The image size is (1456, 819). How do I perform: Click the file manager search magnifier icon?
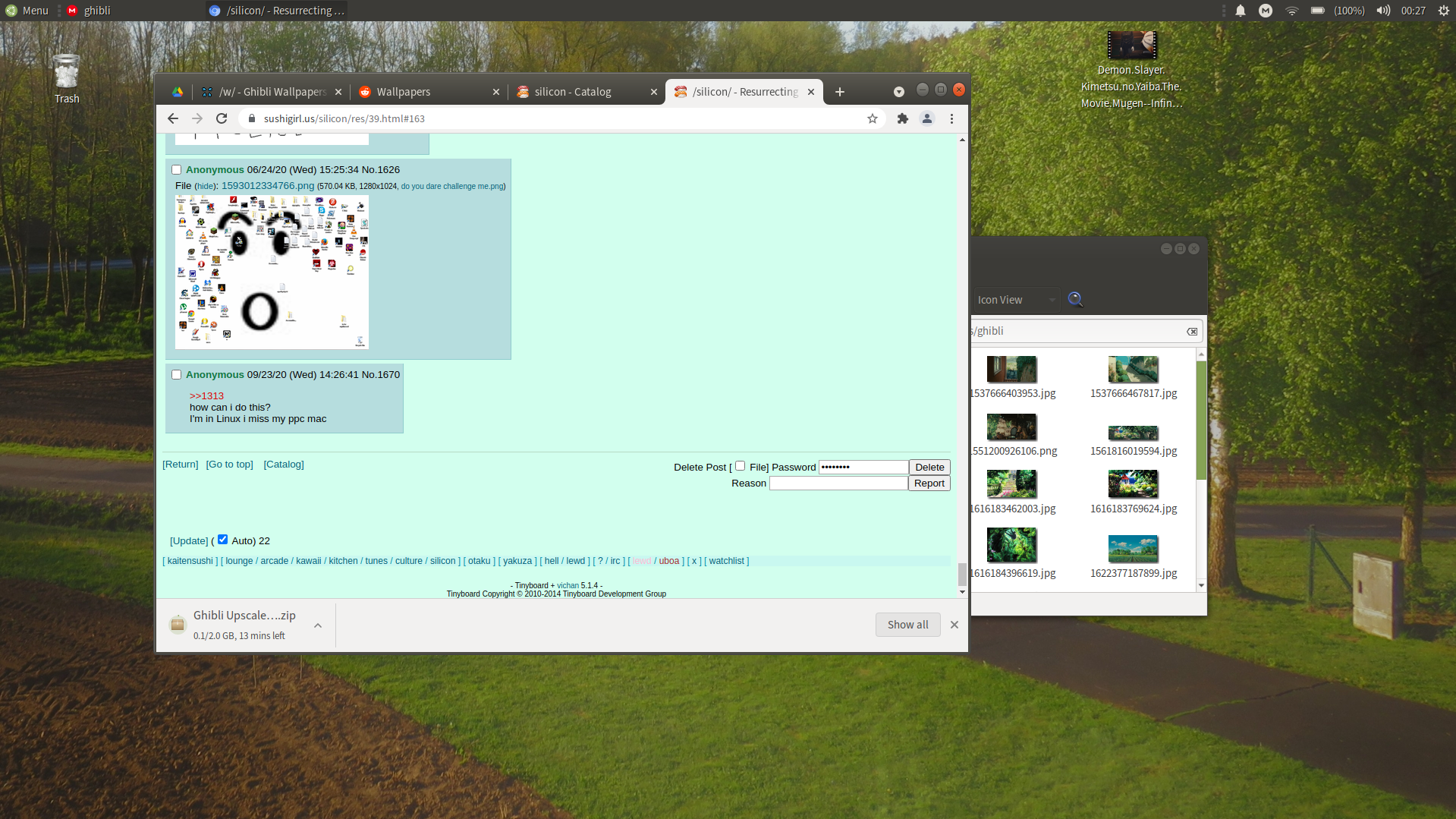[1075, 299]
